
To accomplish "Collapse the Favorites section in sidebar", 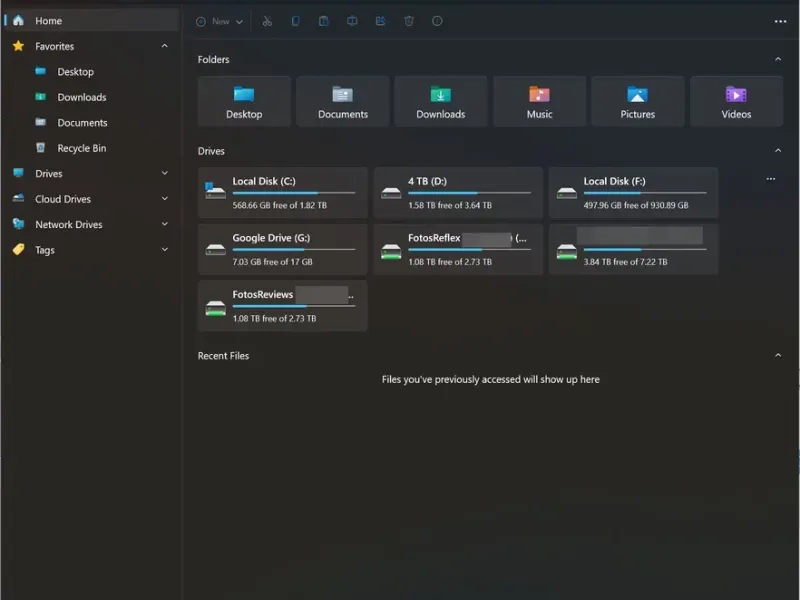I will coord(165,46).
